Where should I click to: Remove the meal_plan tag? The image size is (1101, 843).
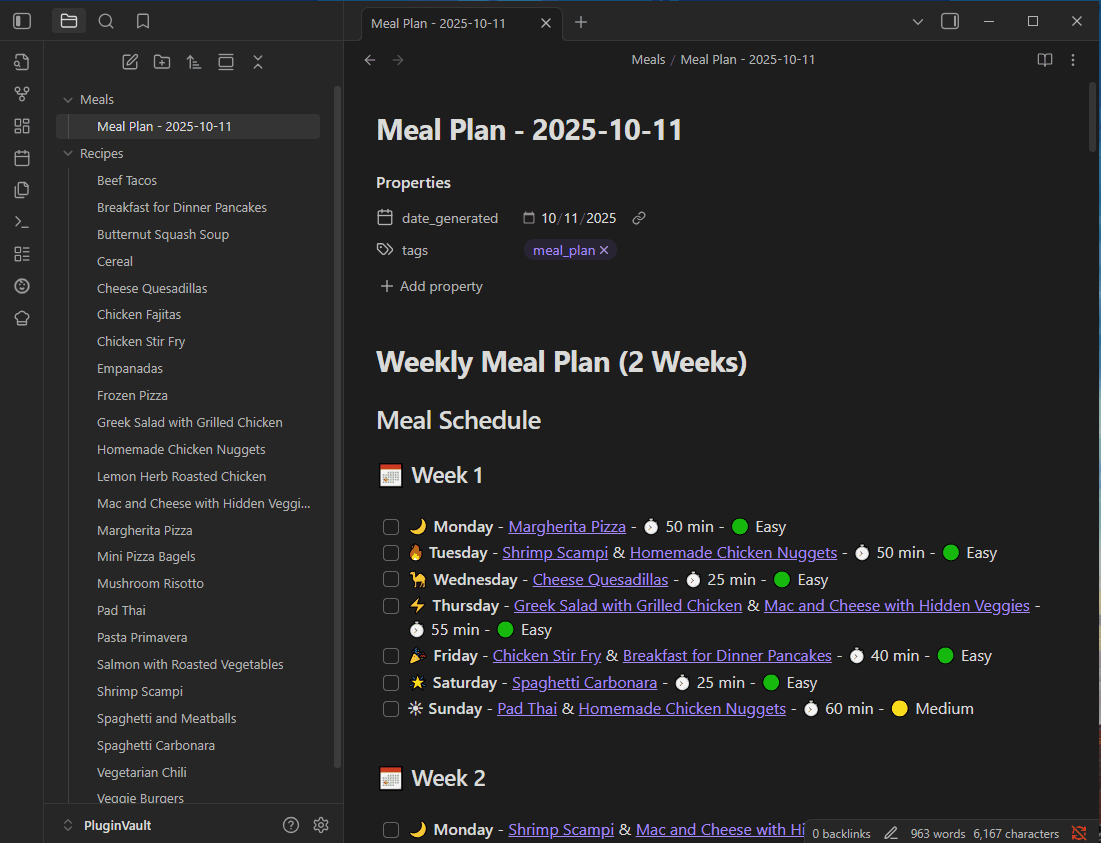(604, 251)
